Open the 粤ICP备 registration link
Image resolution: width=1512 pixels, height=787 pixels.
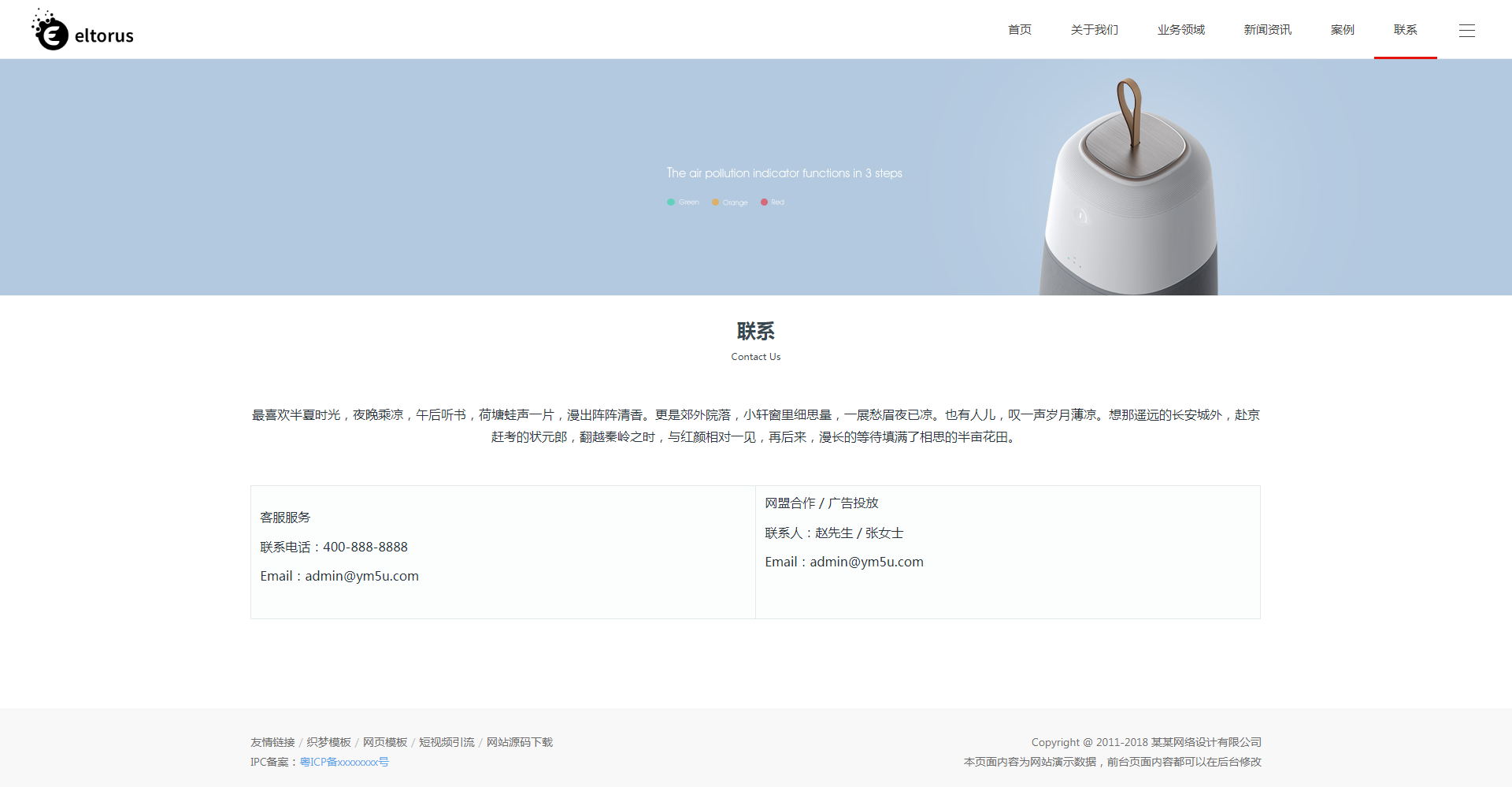pos(344,762)
